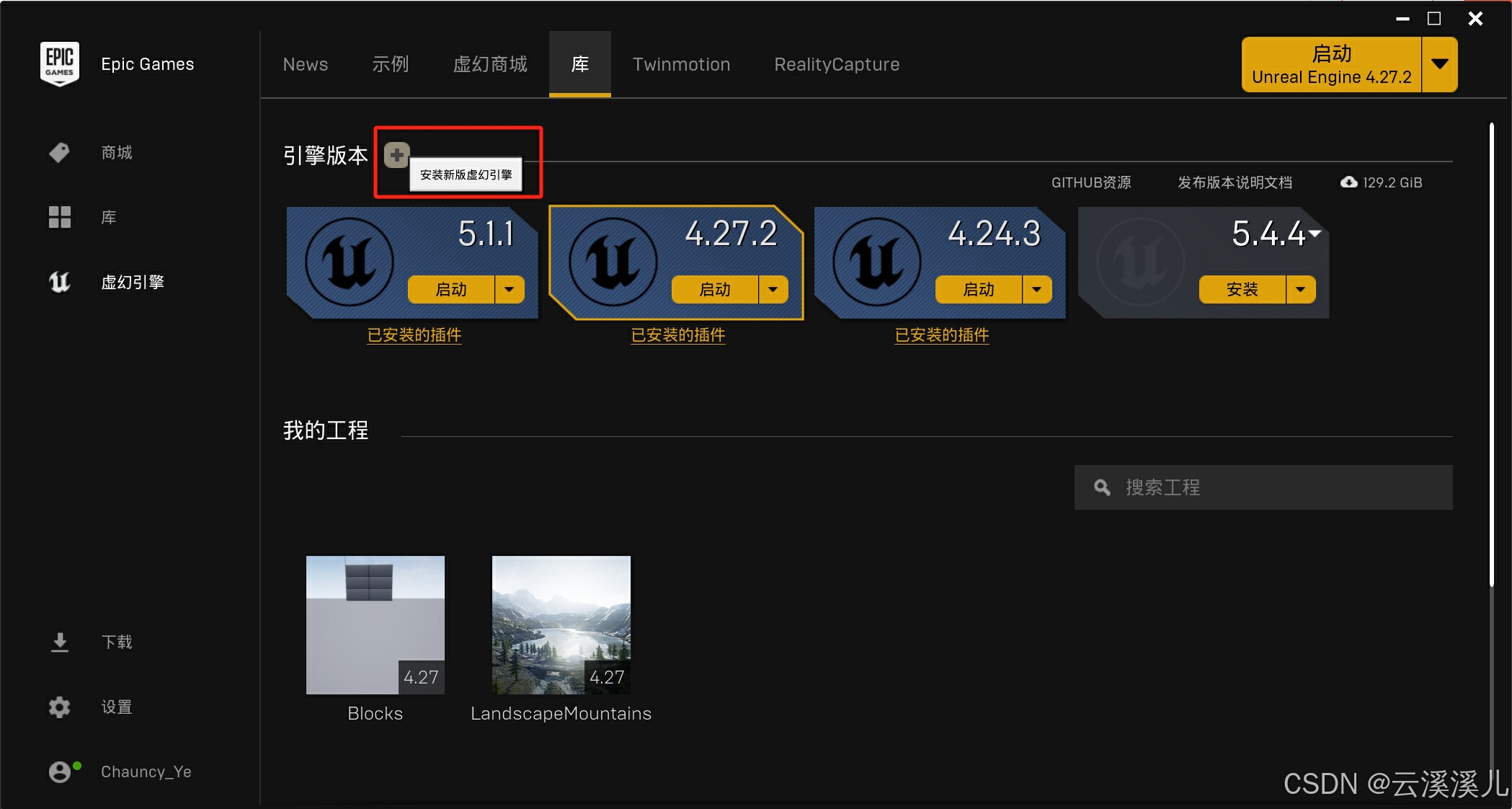
Task: Expand top-right Unreal Engine 4.27.2 launch dropdown
Action: pos(1439,64)
